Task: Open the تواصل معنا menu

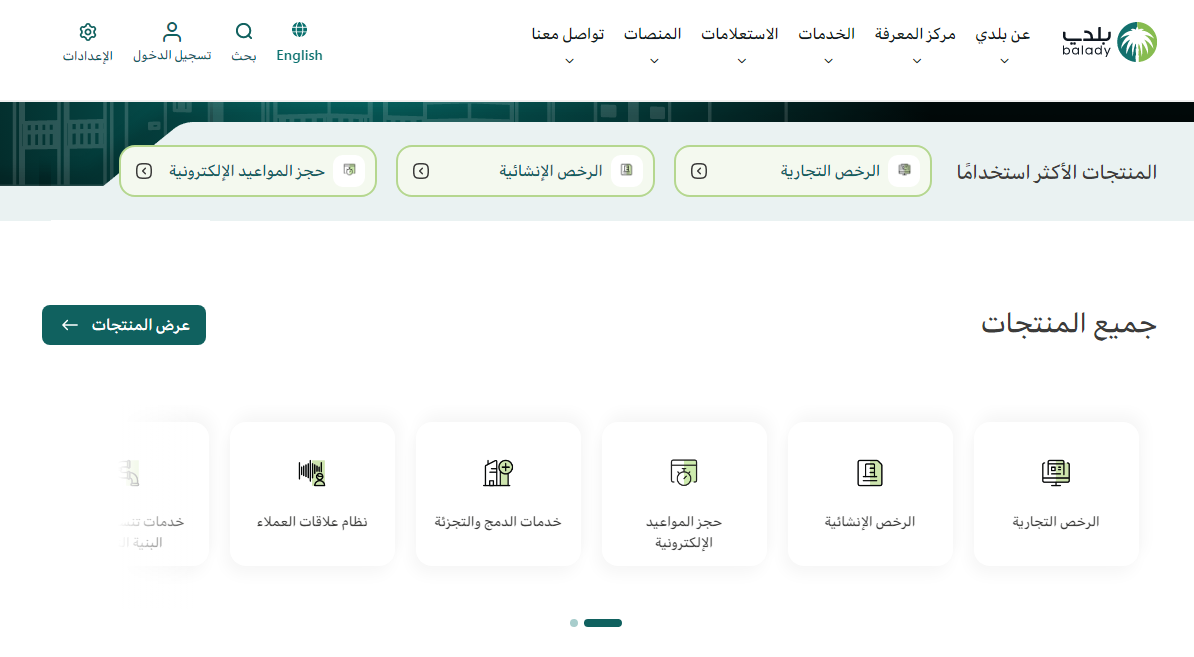Action: point(568,34)
